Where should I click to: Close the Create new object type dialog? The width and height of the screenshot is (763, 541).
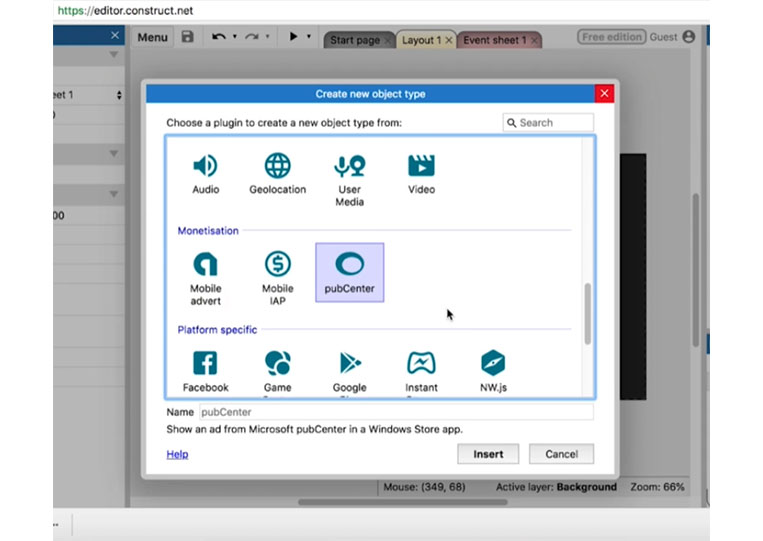pyautogui.click(x=604, y=93)
